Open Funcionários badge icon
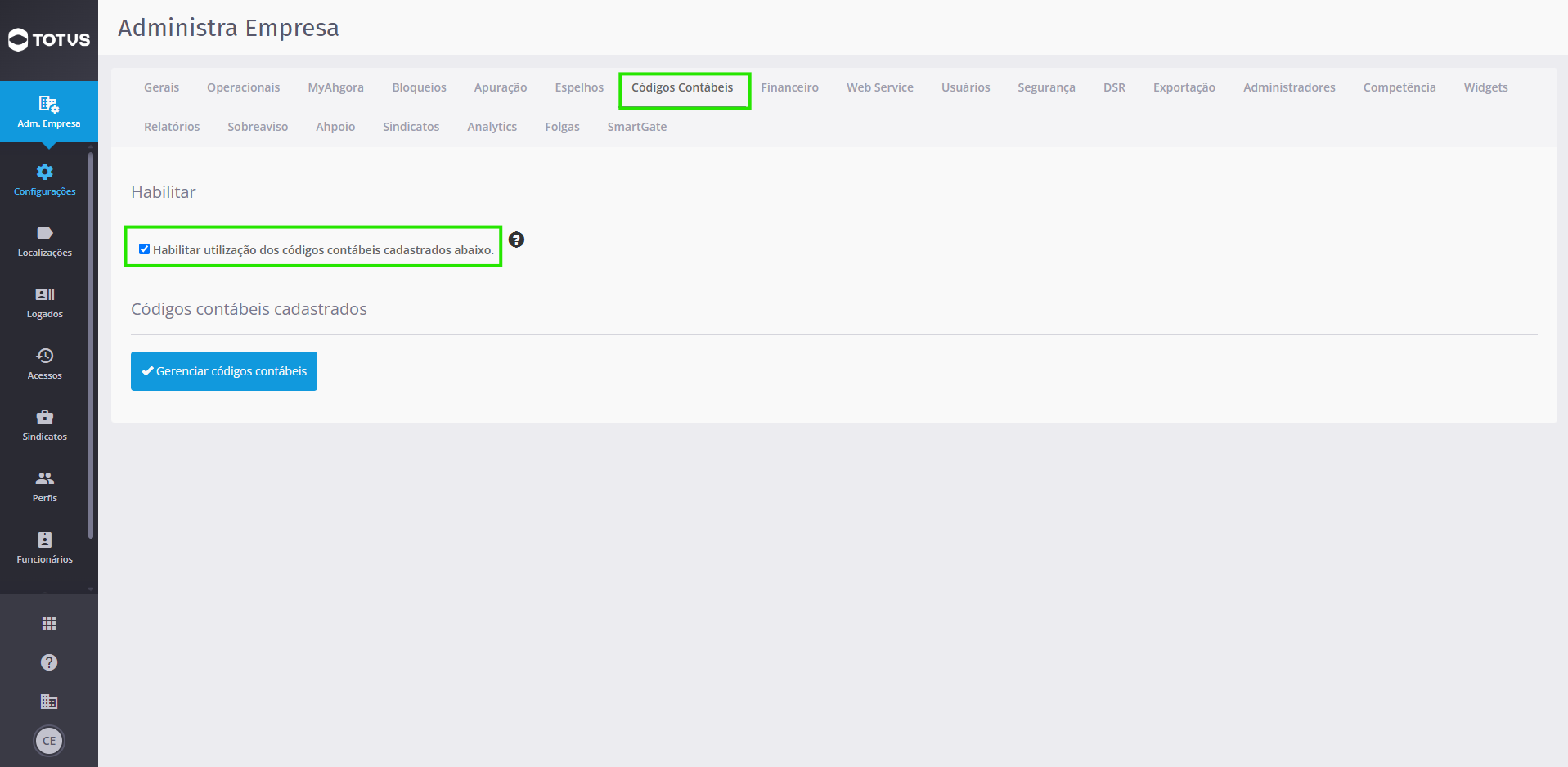 pyautogui.click(x=45, y=540)
